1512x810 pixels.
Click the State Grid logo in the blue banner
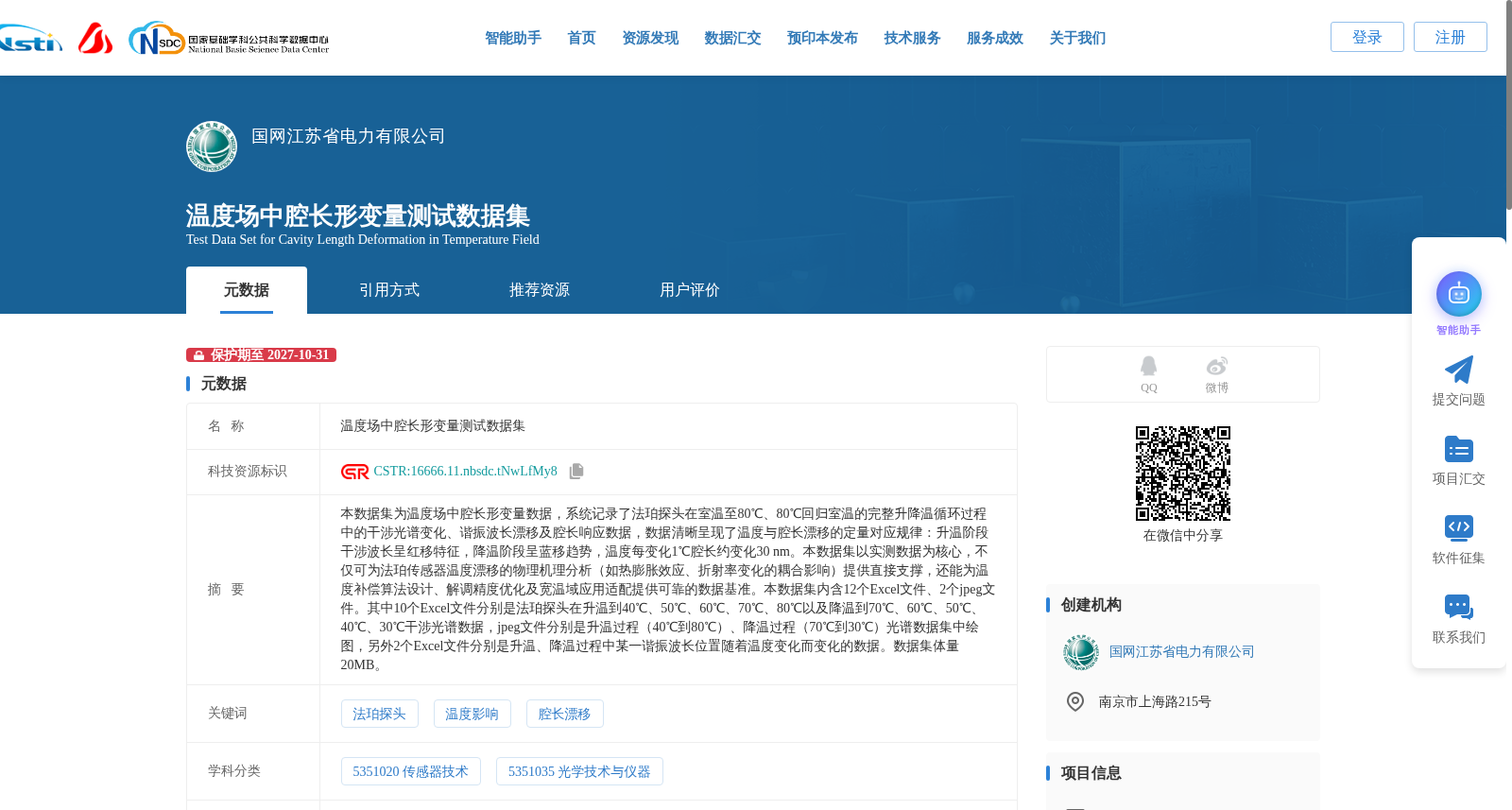coord(212,146)
